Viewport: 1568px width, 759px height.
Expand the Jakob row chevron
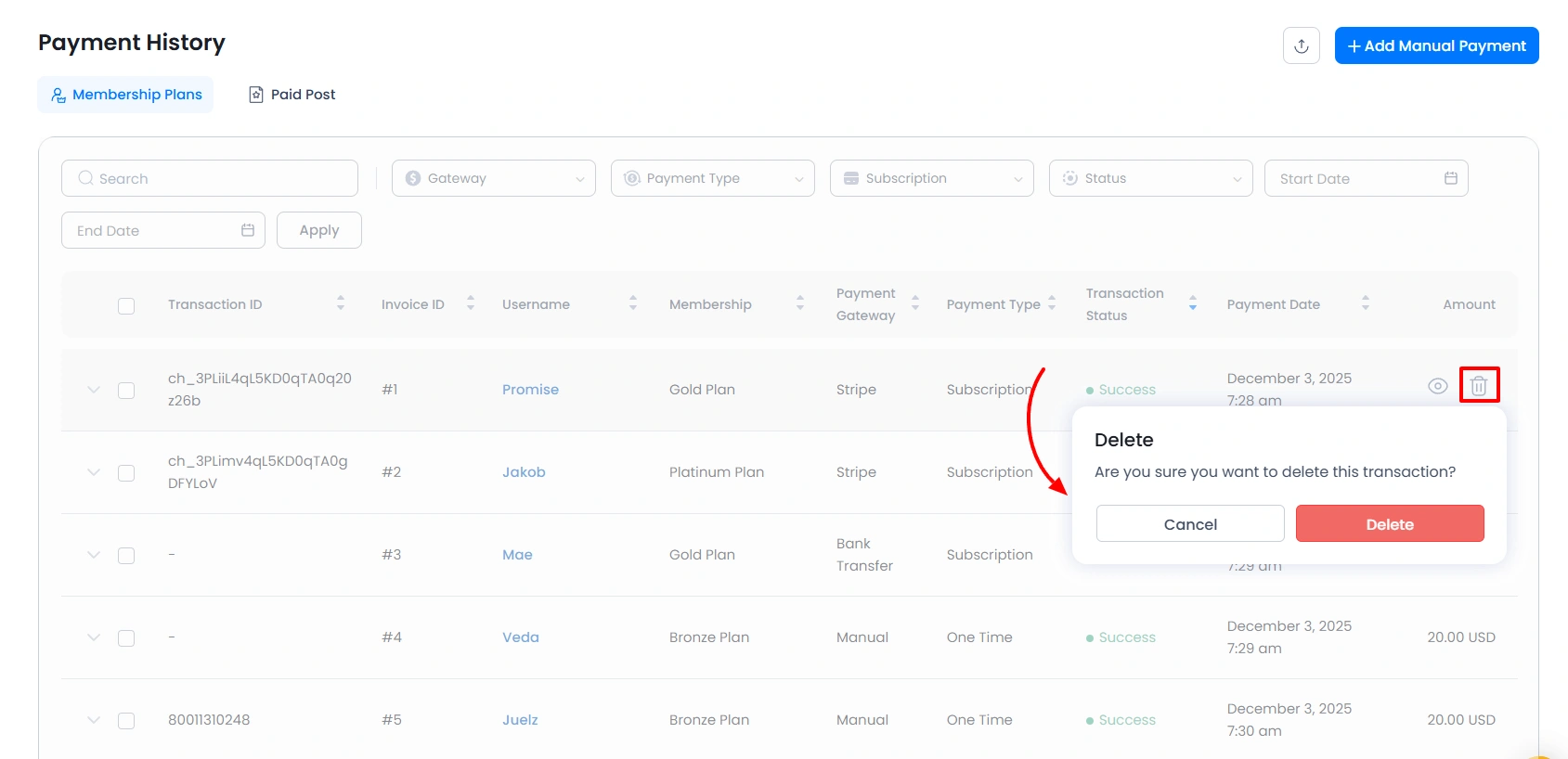pos(94,472)
